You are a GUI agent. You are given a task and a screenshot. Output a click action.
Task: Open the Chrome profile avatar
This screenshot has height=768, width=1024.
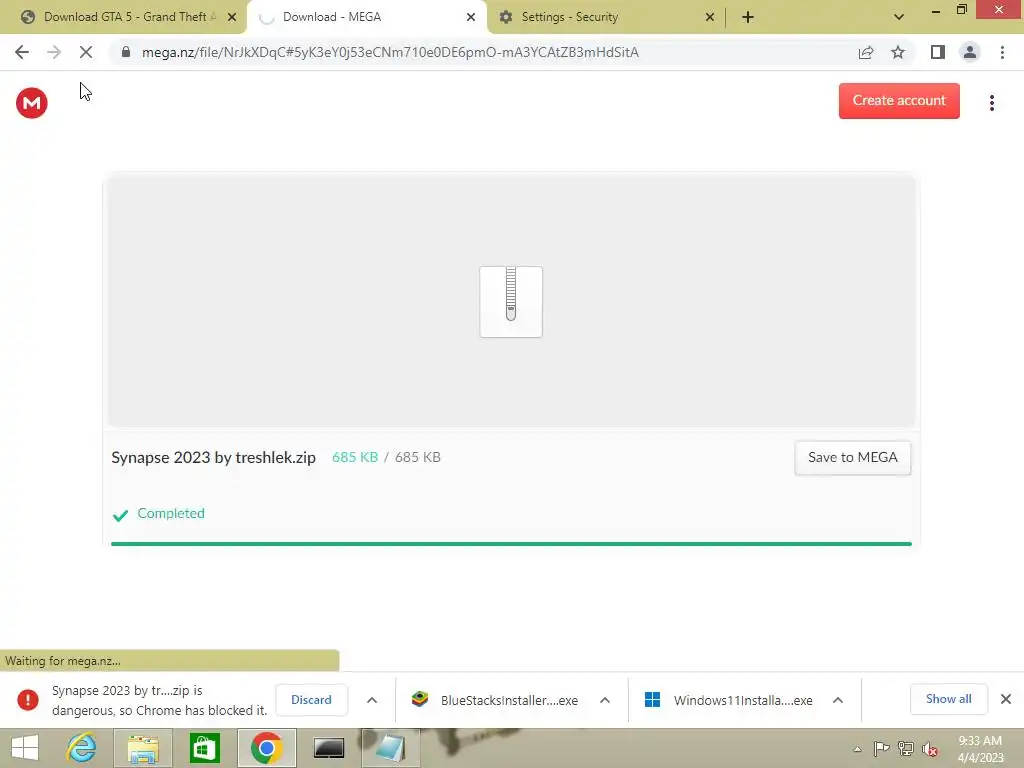pos(970,52)
